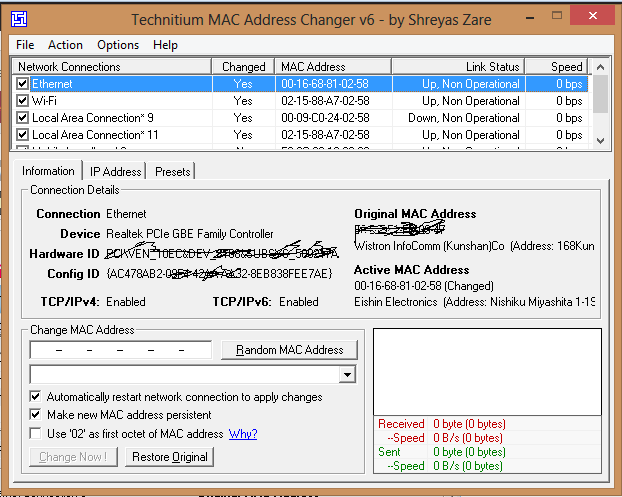Toggle Local Area Connection* 11 checkbox
Image resolution: width=622 pixels, height=497 pixels.
23,135
